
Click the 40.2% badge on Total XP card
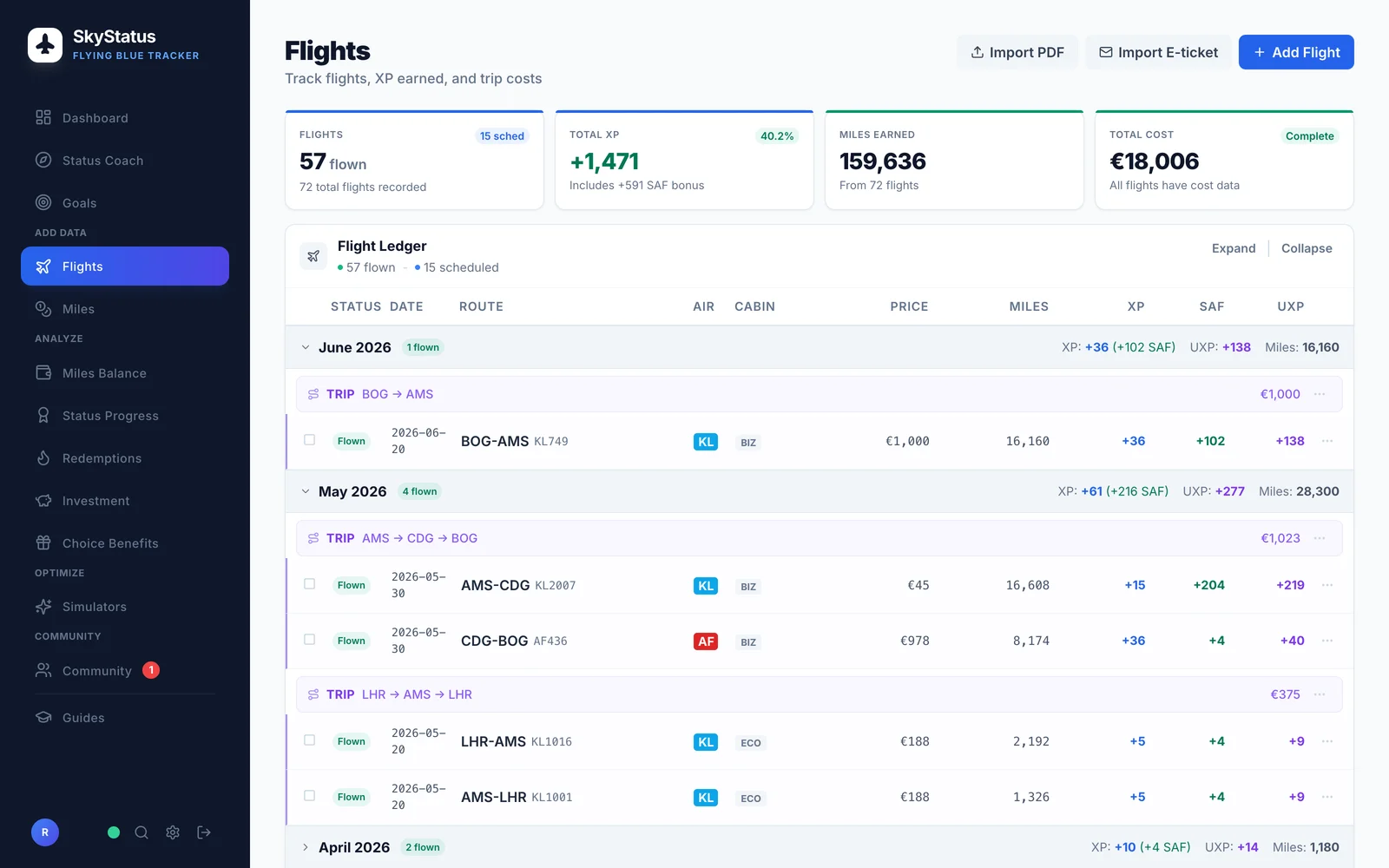click(777, 136)
